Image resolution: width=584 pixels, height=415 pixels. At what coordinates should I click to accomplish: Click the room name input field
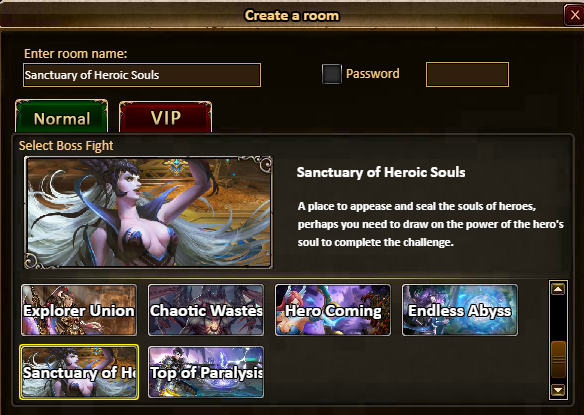pyautogui.click(x=142, y=75)
